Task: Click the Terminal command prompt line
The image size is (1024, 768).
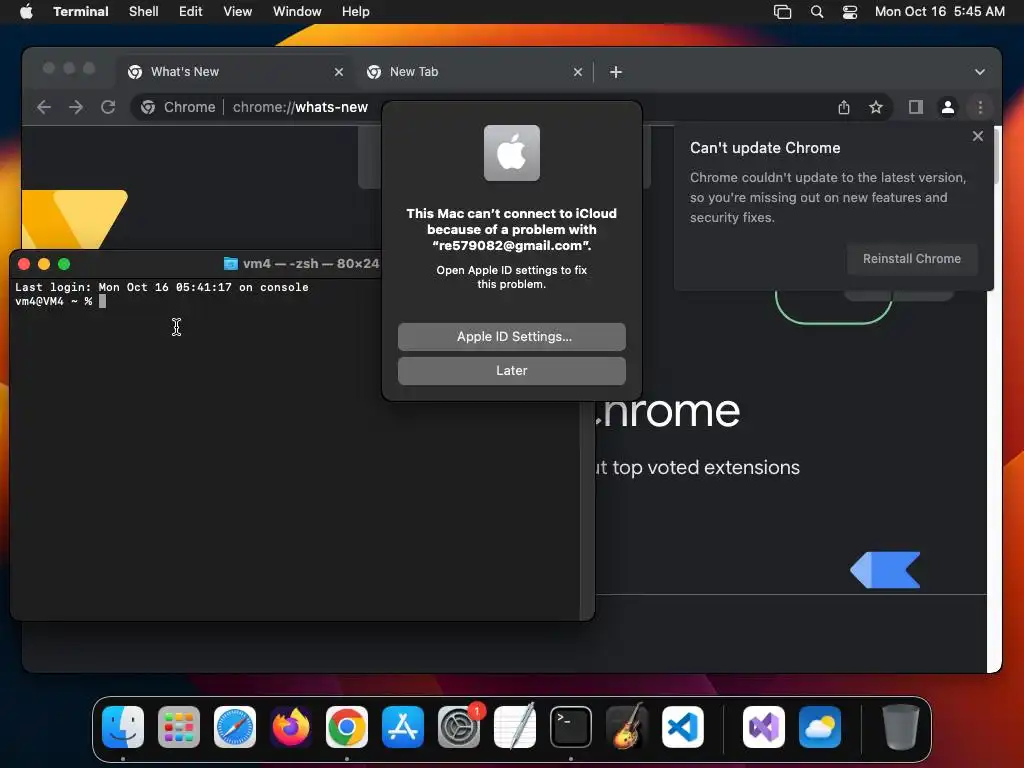Action: [x=60, y=301]
